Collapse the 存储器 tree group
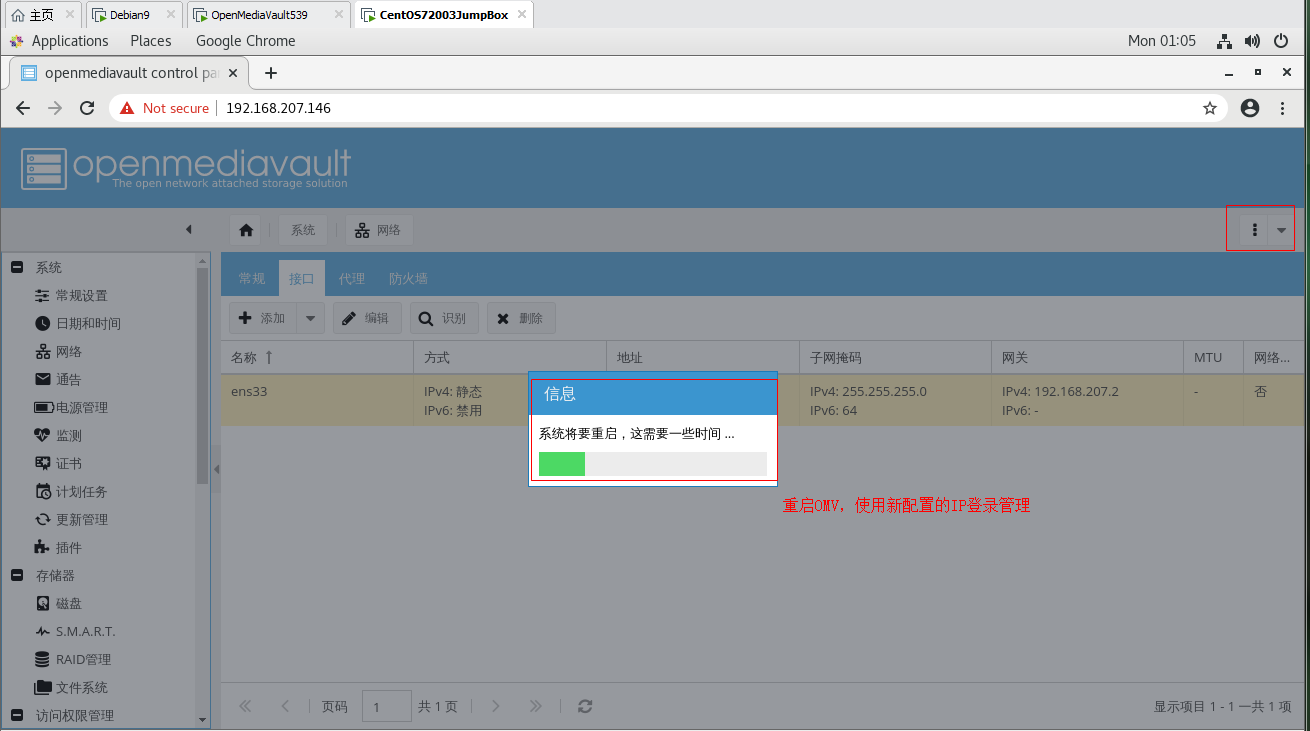Image resolution: width=1310 pixels, height=731 pixels. pos(16,576)
